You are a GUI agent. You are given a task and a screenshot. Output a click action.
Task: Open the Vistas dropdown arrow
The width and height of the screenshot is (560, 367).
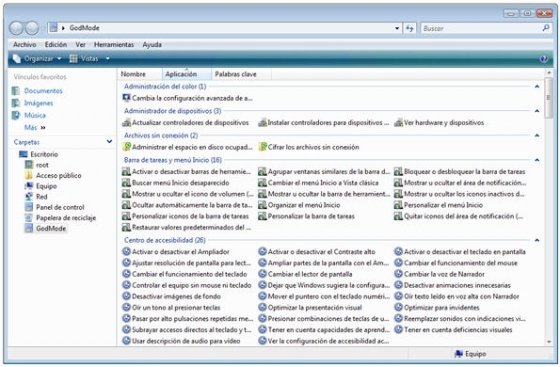click(x=108, y=59)
